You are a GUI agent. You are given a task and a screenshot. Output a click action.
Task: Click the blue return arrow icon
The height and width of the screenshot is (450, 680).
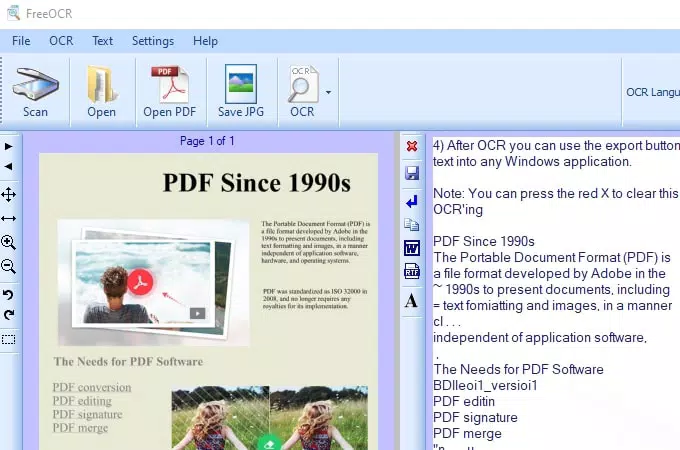click(412, 202)
